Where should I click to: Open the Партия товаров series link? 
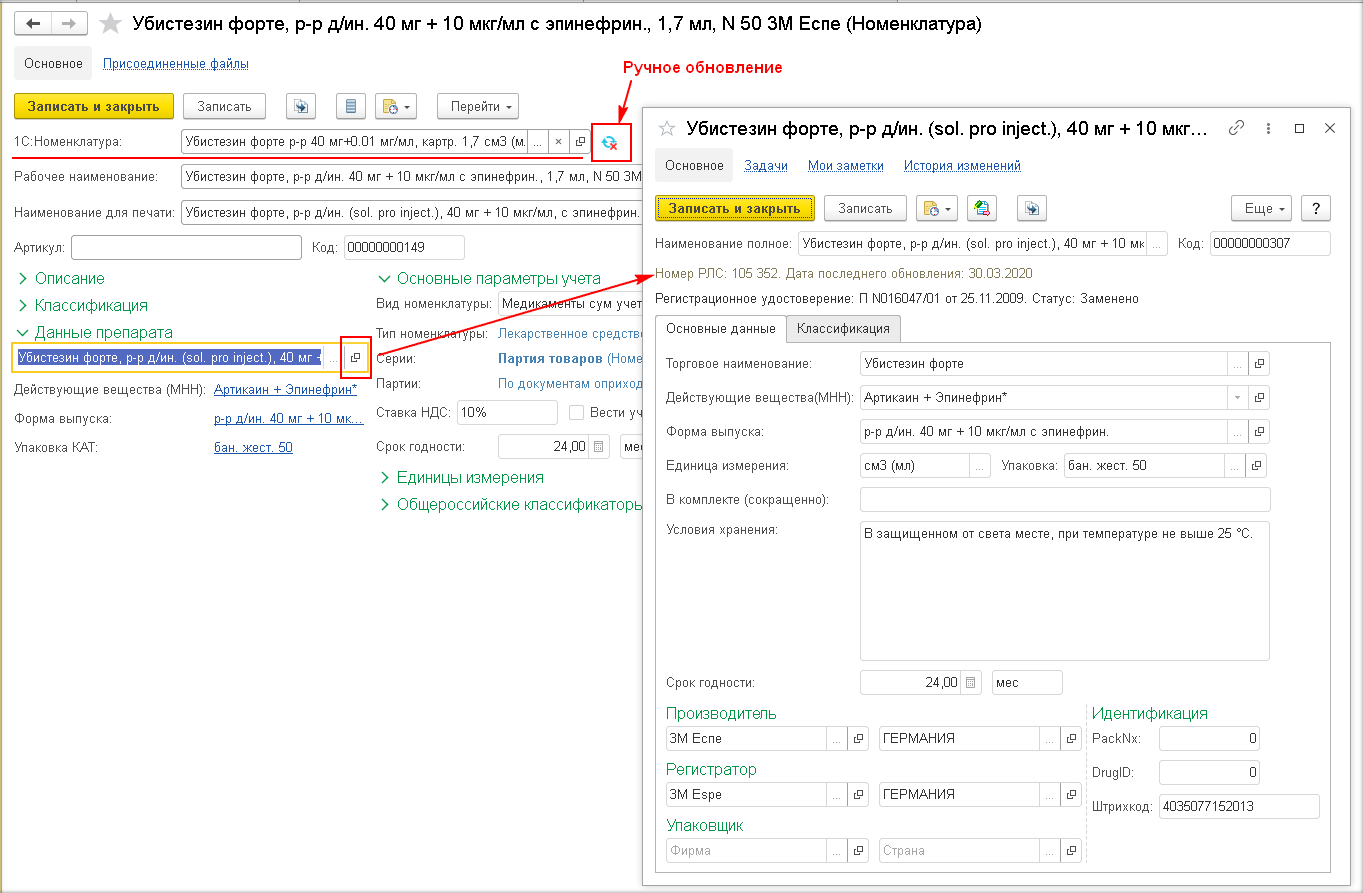click(x=550, y=358)
